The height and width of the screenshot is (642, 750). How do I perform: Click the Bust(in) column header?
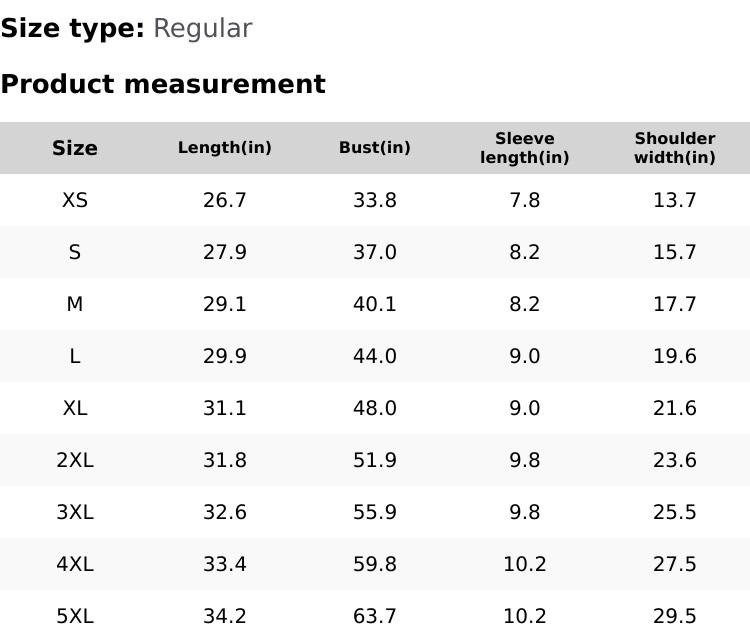375,148
